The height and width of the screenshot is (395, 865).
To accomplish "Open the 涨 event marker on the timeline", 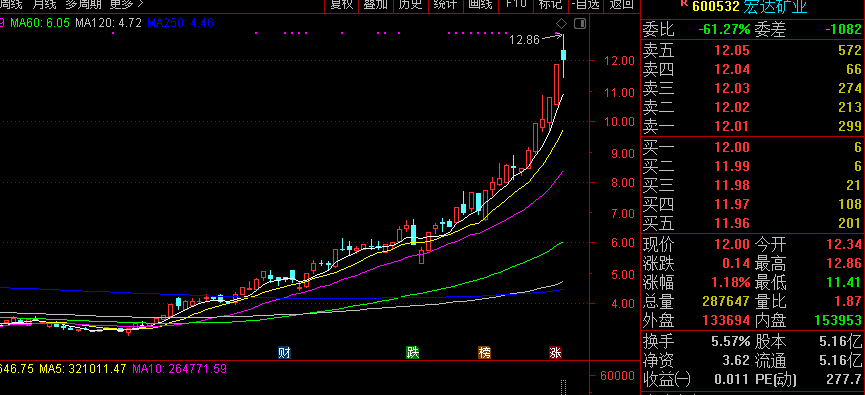I will point(555,353).
